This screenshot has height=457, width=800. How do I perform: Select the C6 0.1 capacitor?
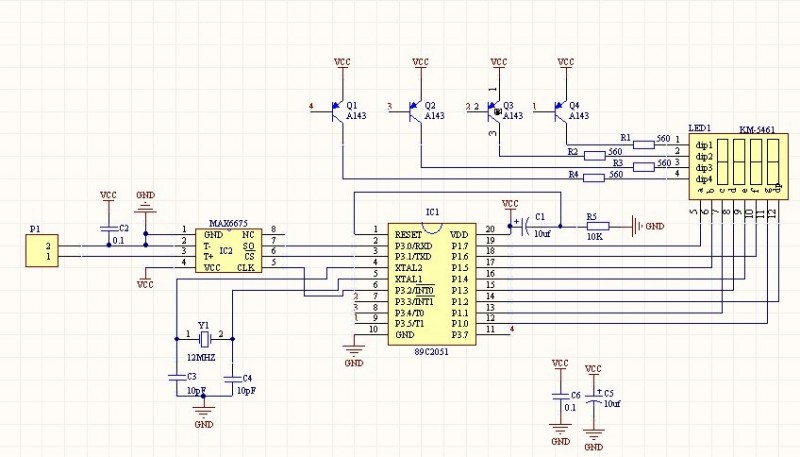point(560,396)
